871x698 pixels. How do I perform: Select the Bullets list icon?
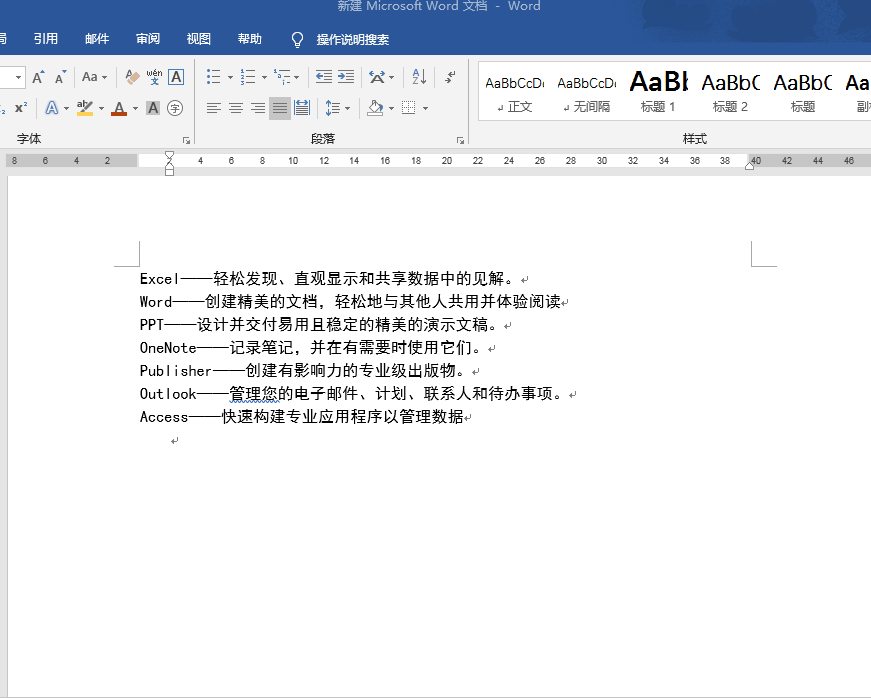click(212, 76)
